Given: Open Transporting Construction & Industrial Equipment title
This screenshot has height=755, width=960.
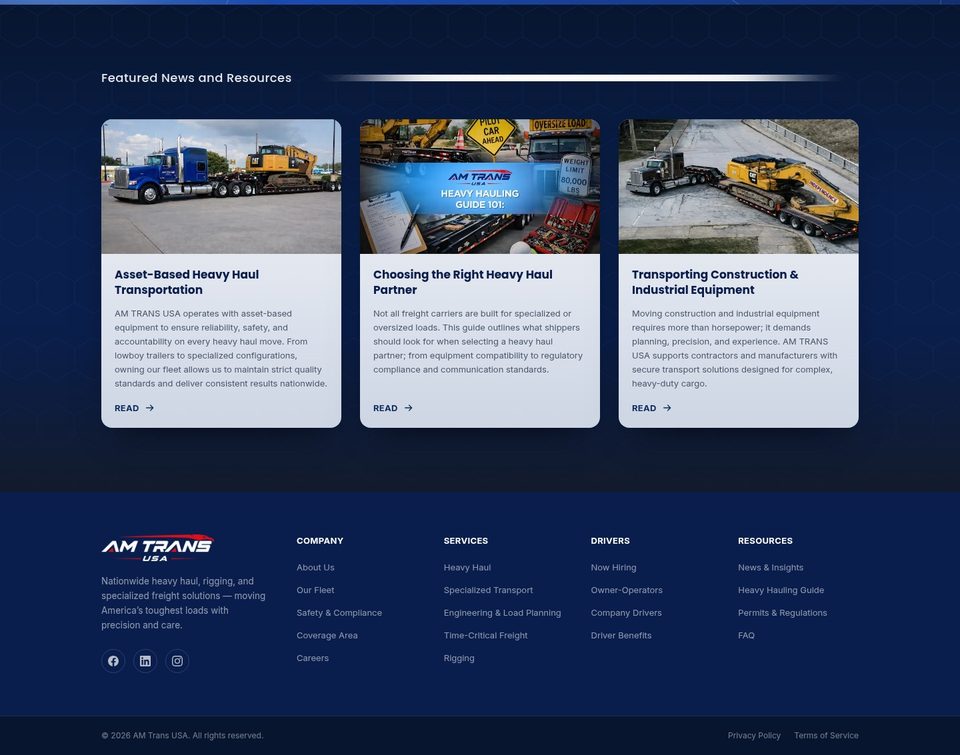Looking at the screenshot, I should tap(715, 282).
